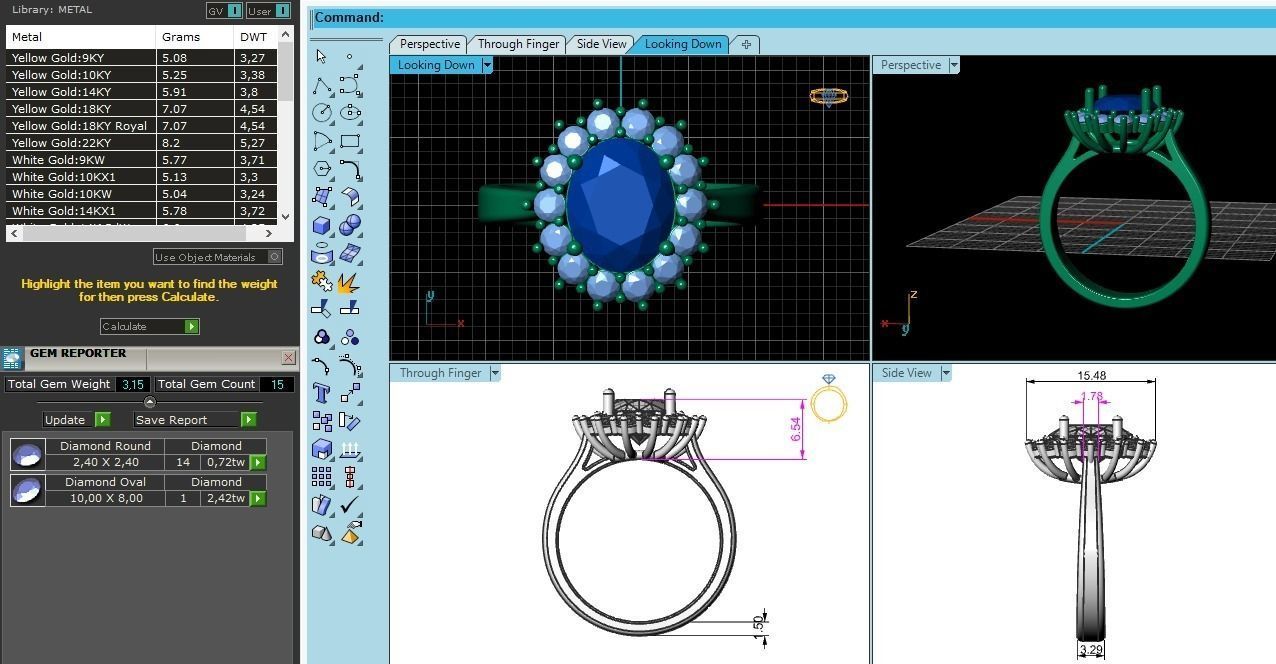Expand the Diamond Oval 2,42tw details arrow

pos(258,498)
